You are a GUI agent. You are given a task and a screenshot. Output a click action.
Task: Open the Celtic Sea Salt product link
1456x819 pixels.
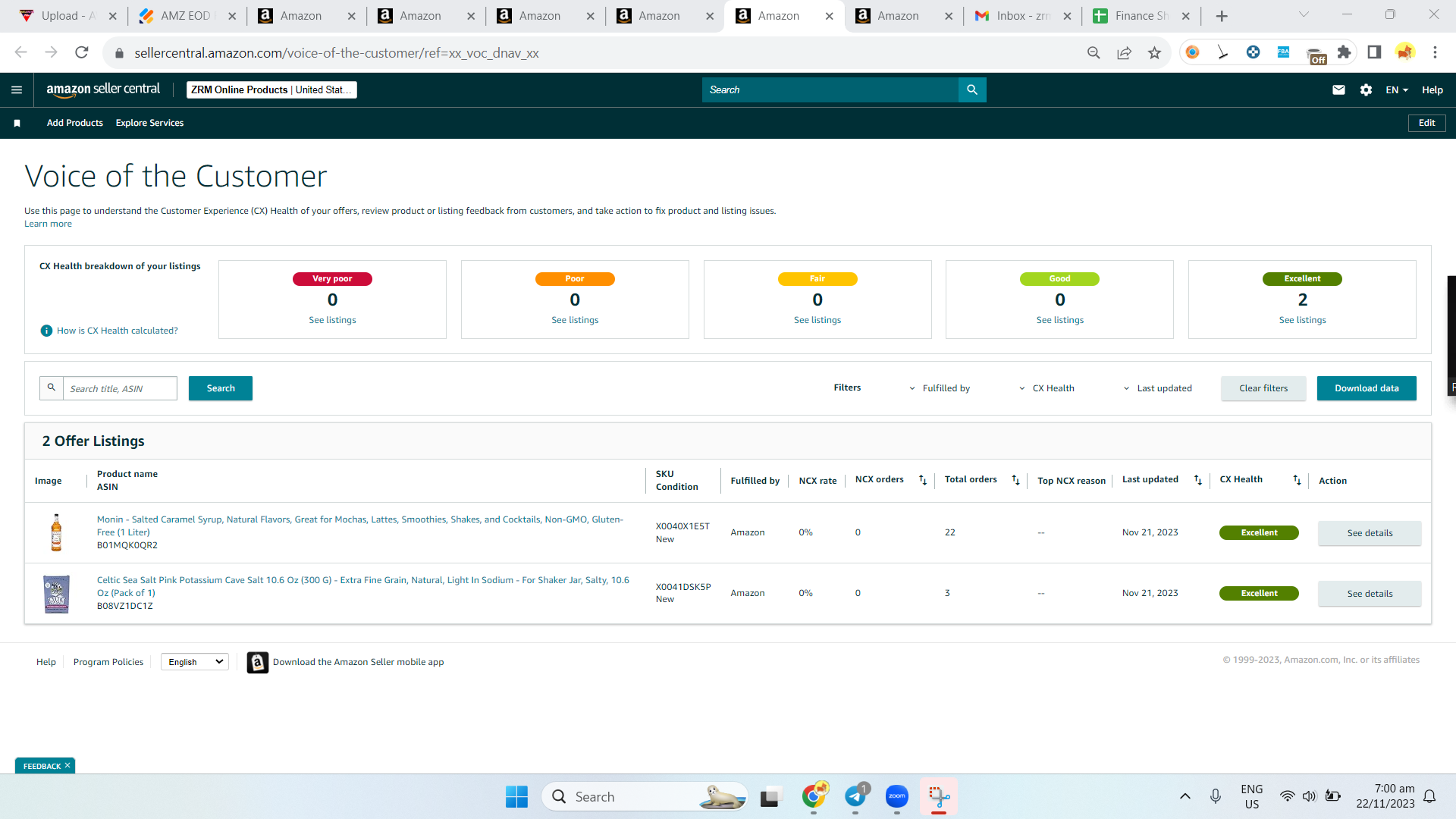[x=363, y=586]
